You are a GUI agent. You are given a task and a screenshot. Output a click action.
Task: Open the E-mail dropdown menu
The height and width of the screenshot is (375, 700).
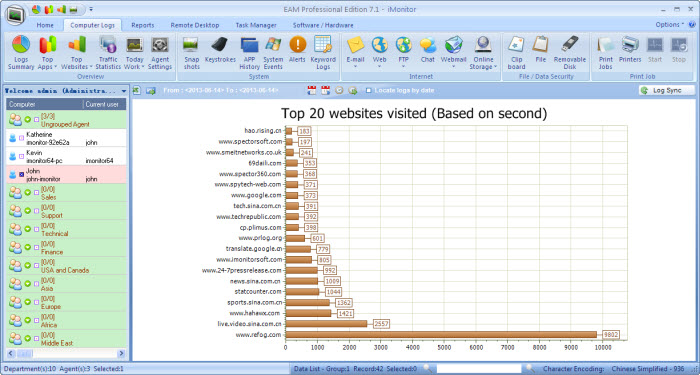[355, 53]
